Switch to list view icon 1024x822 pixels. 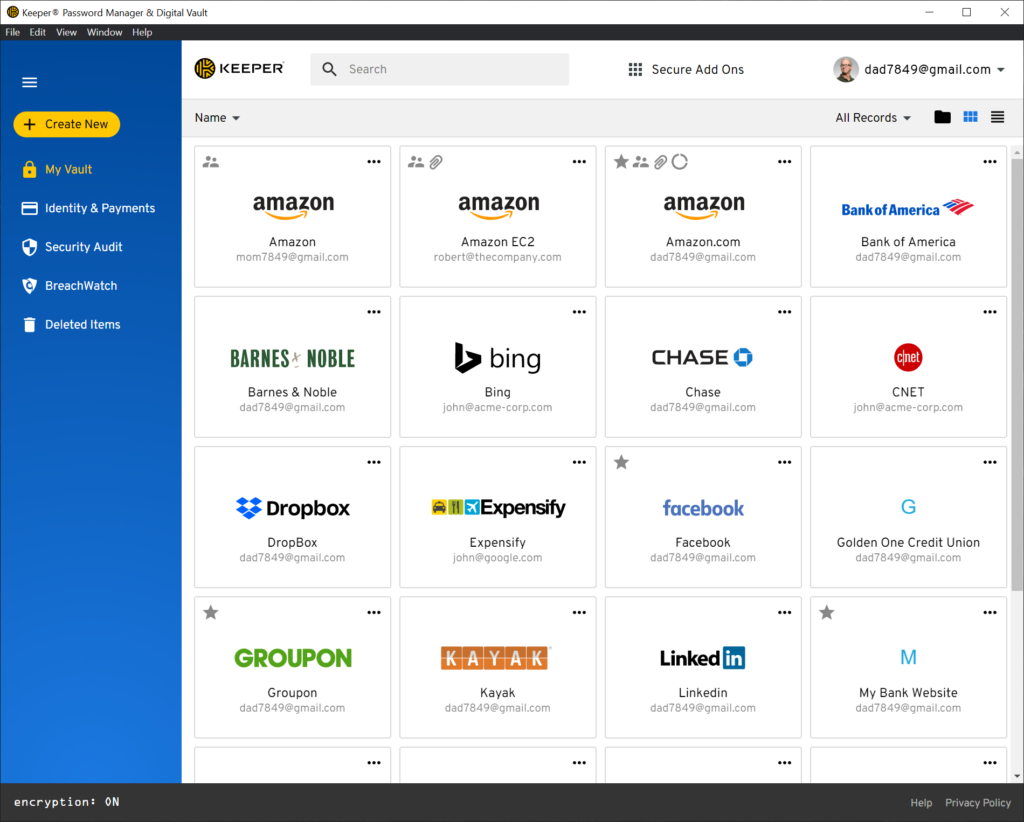997,118
